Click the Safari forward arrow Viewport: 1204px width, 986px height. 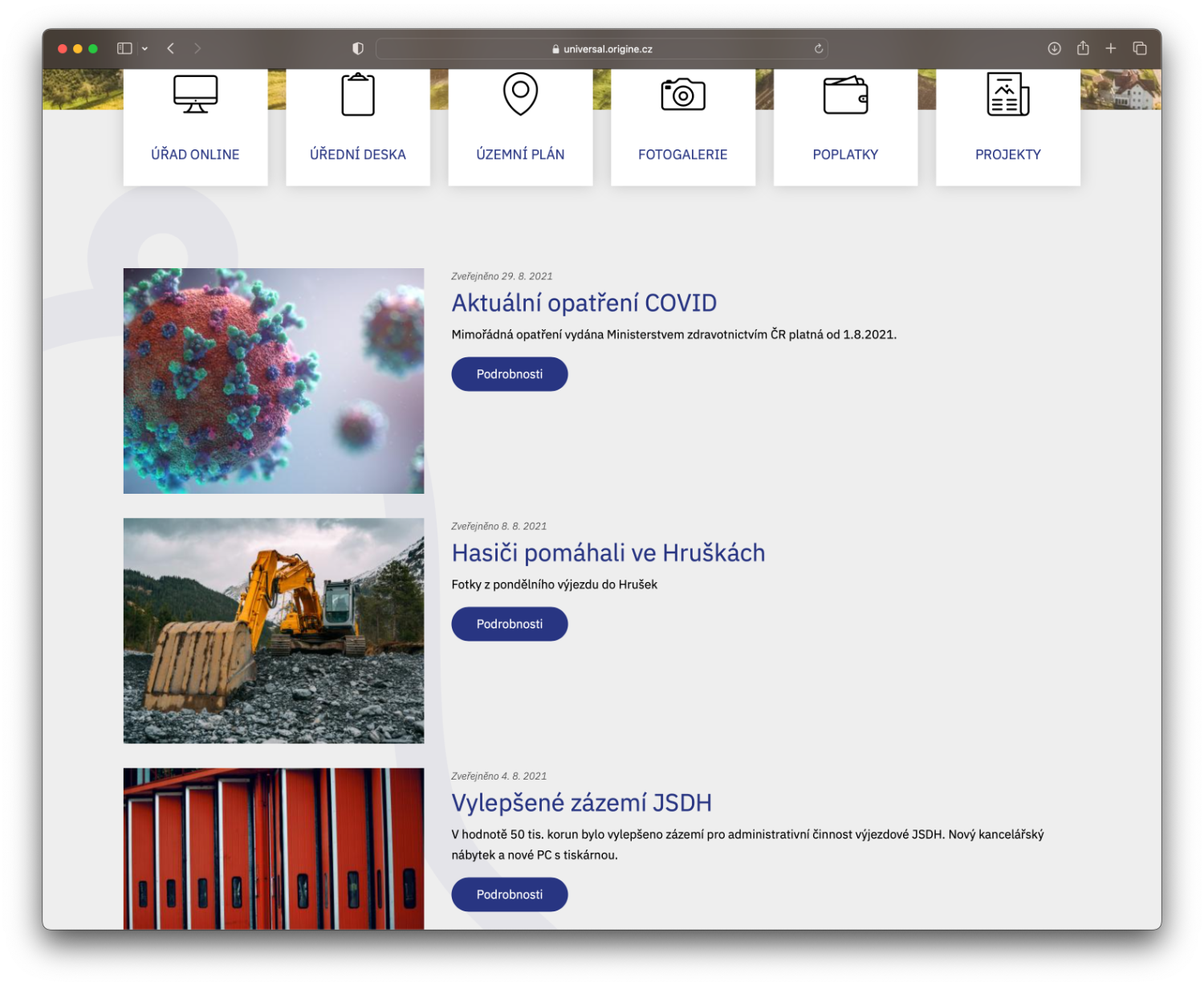point(197,48)
